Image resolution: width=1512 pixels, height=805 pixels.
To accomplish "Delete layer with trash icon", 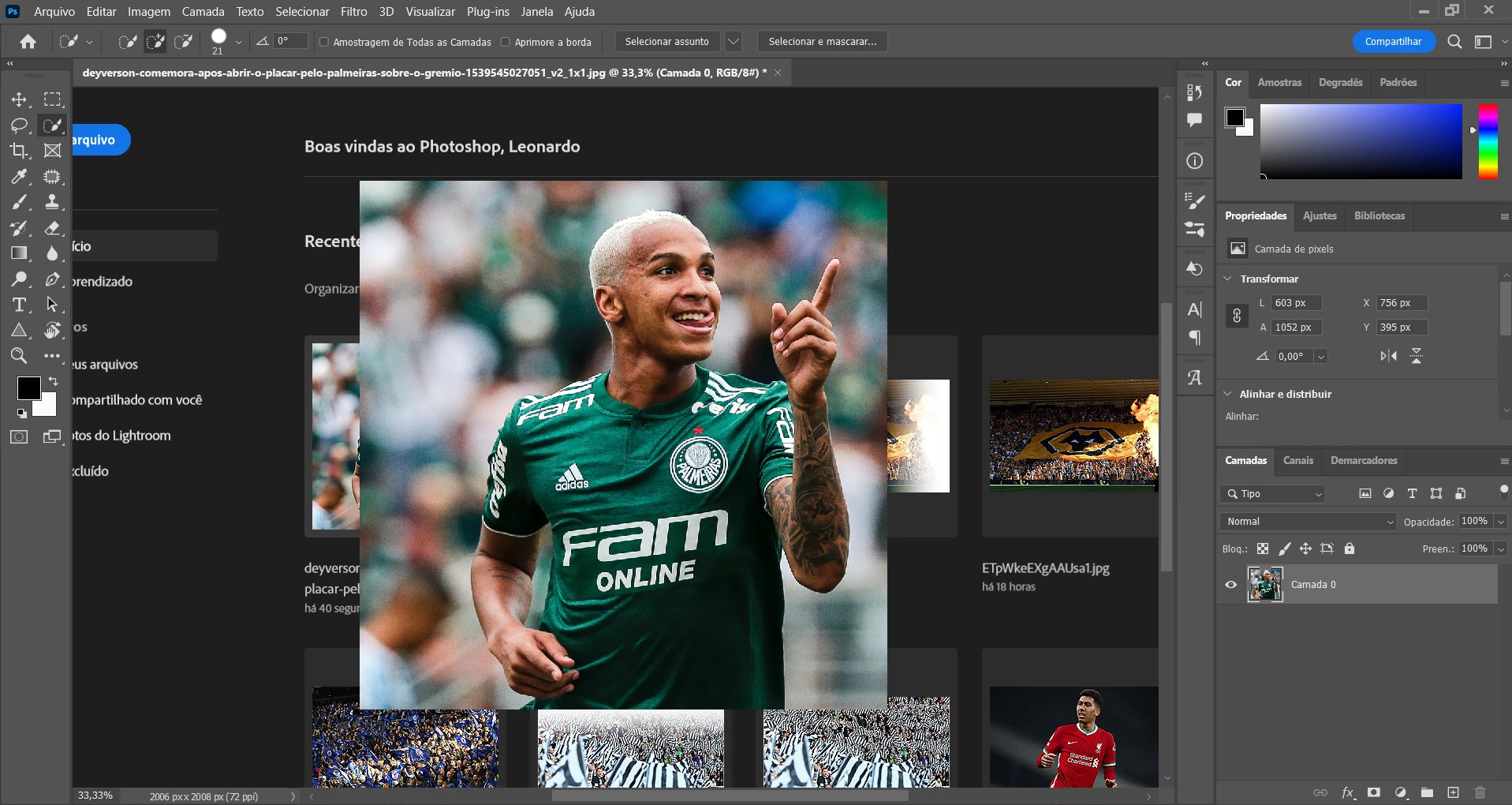I will point(1480,792).
